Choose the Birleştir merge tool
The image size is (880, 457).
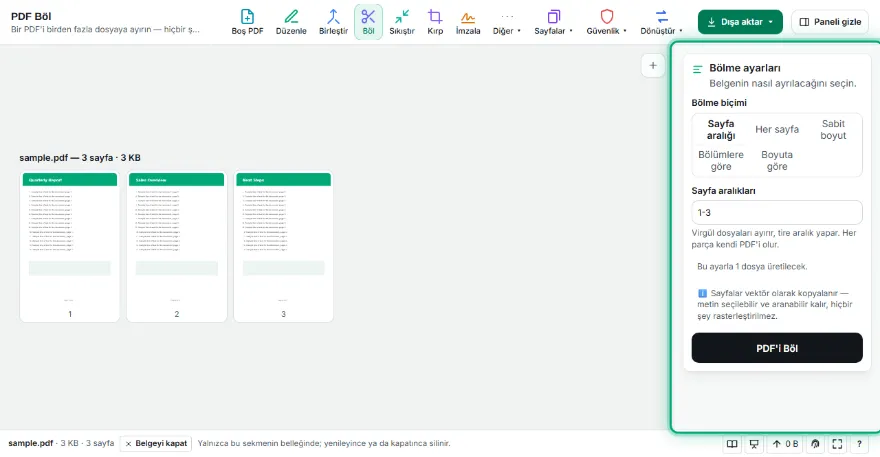point(333,22)
